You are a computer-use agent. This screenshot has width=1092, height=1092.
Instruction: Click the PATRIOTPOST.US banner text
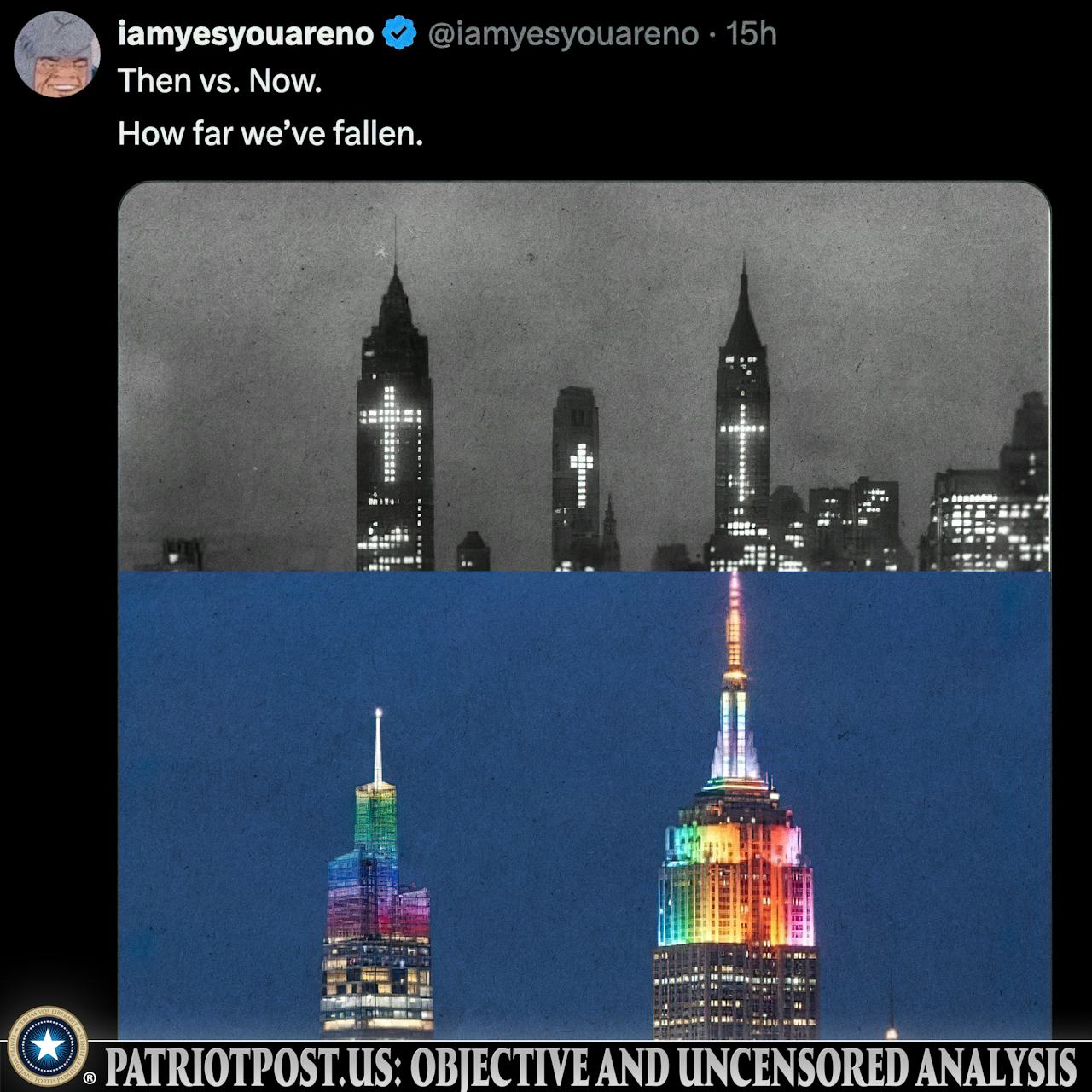[254, 1067]
